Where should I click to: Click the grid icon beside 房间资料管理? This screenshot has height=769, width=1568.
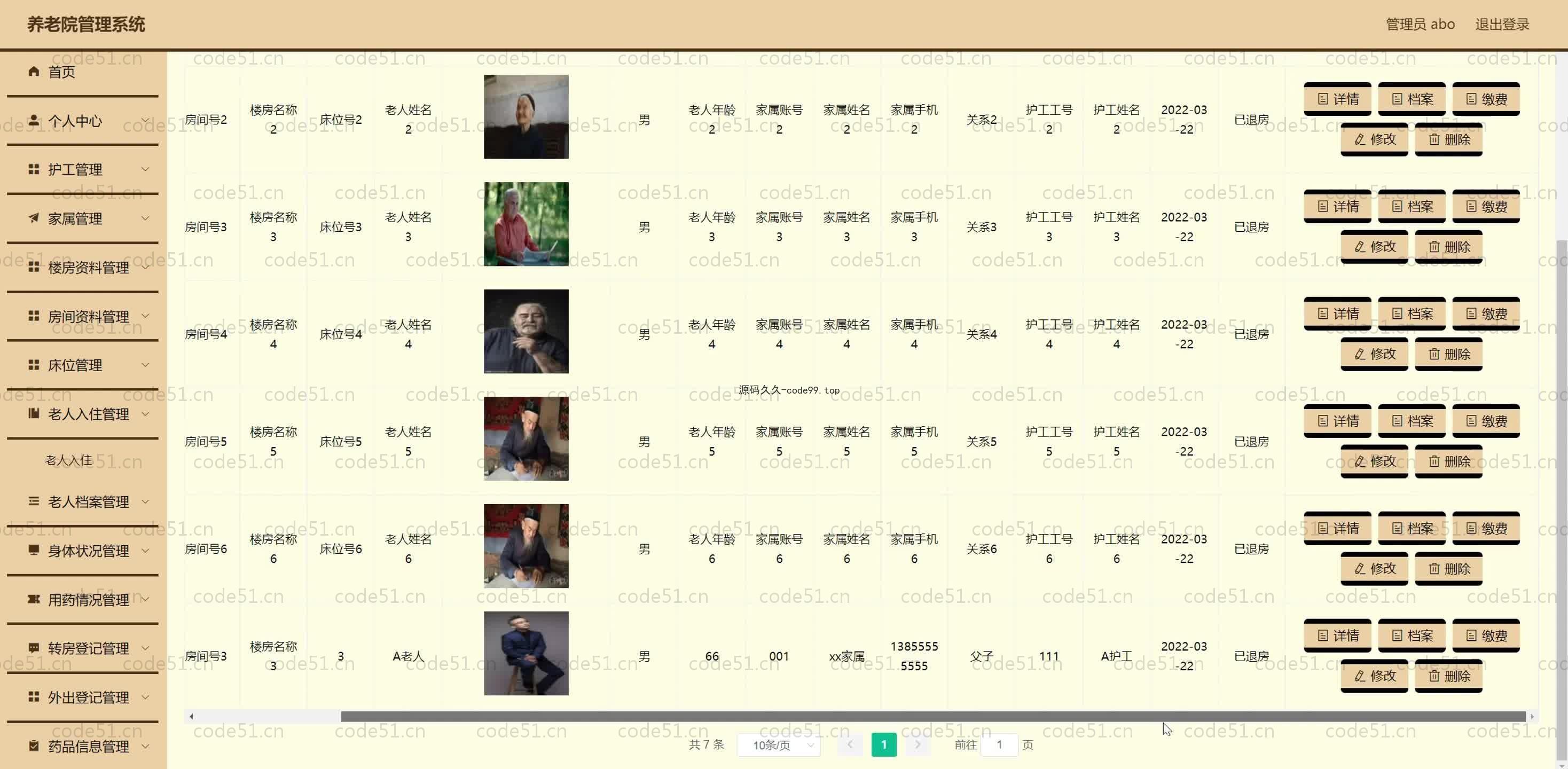click(x=34, y=316)
